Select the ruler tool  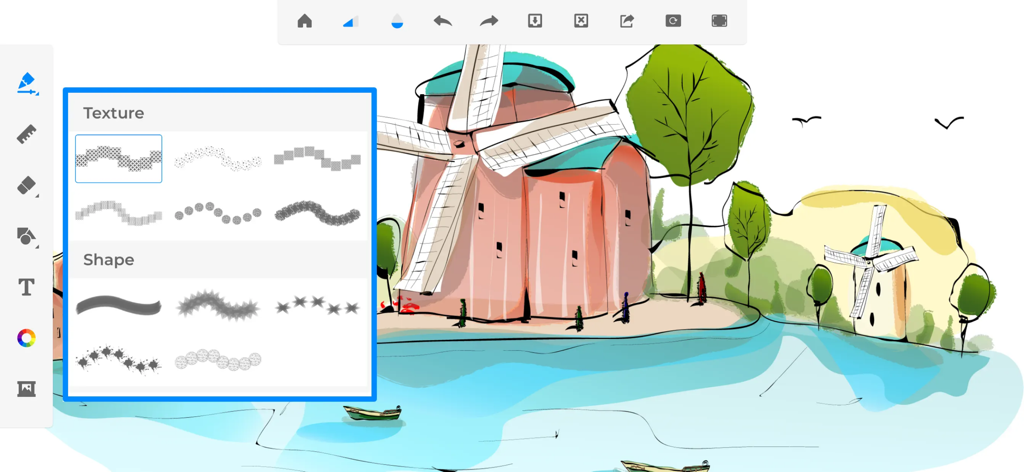tap(26, 134)
